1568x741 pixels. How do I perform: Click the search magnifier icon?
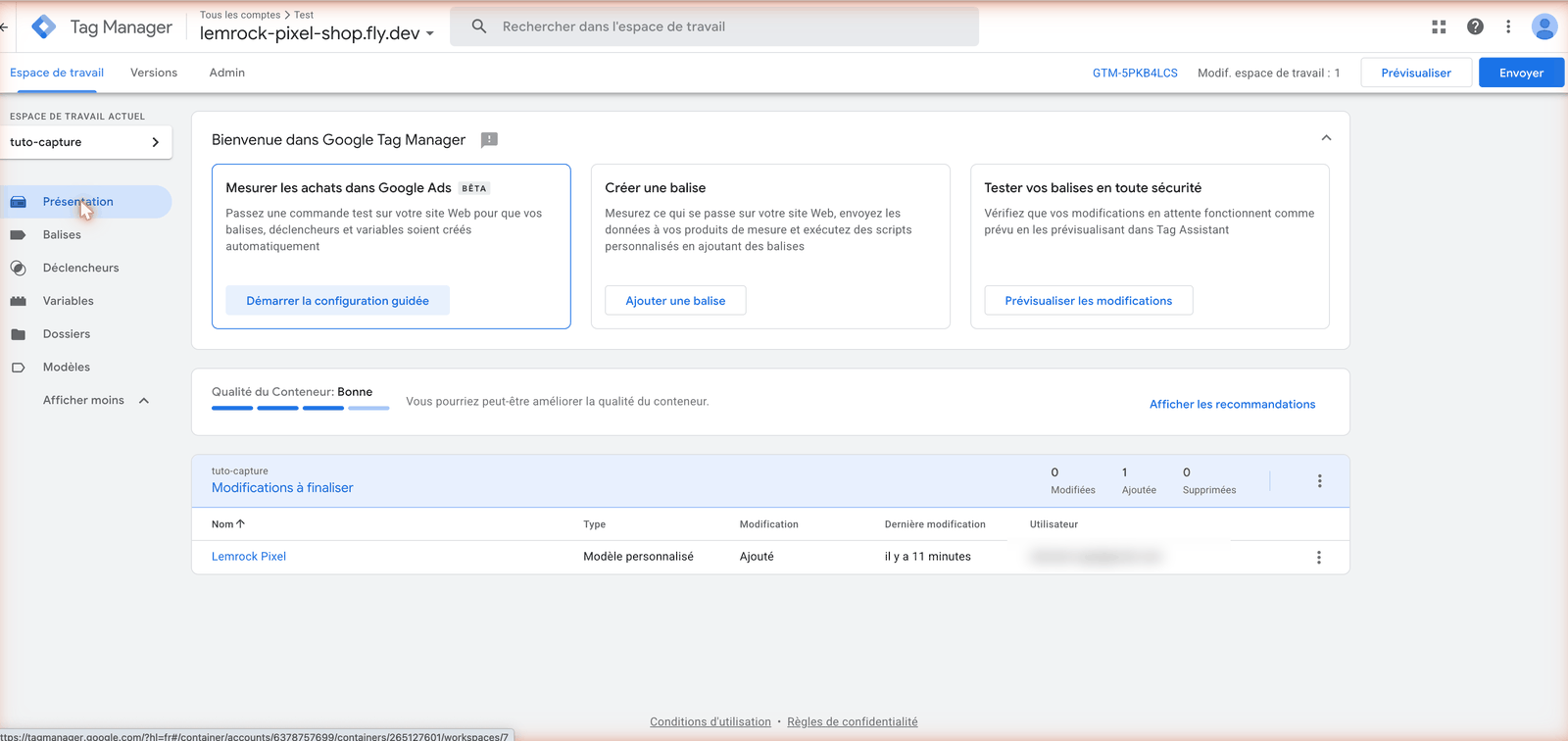(479, 26)
